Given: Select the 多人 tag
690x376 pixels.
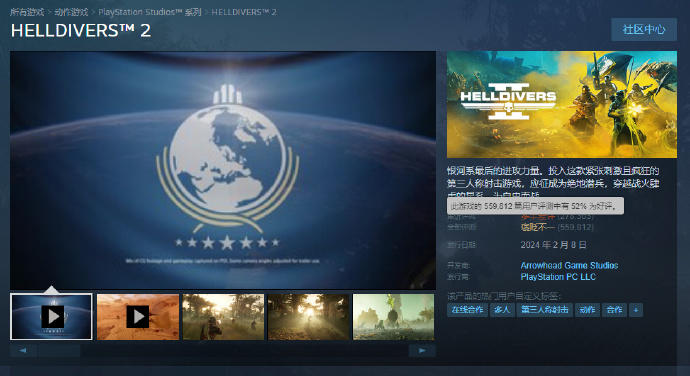Looking at the screenshot, I should pos(502,310).
